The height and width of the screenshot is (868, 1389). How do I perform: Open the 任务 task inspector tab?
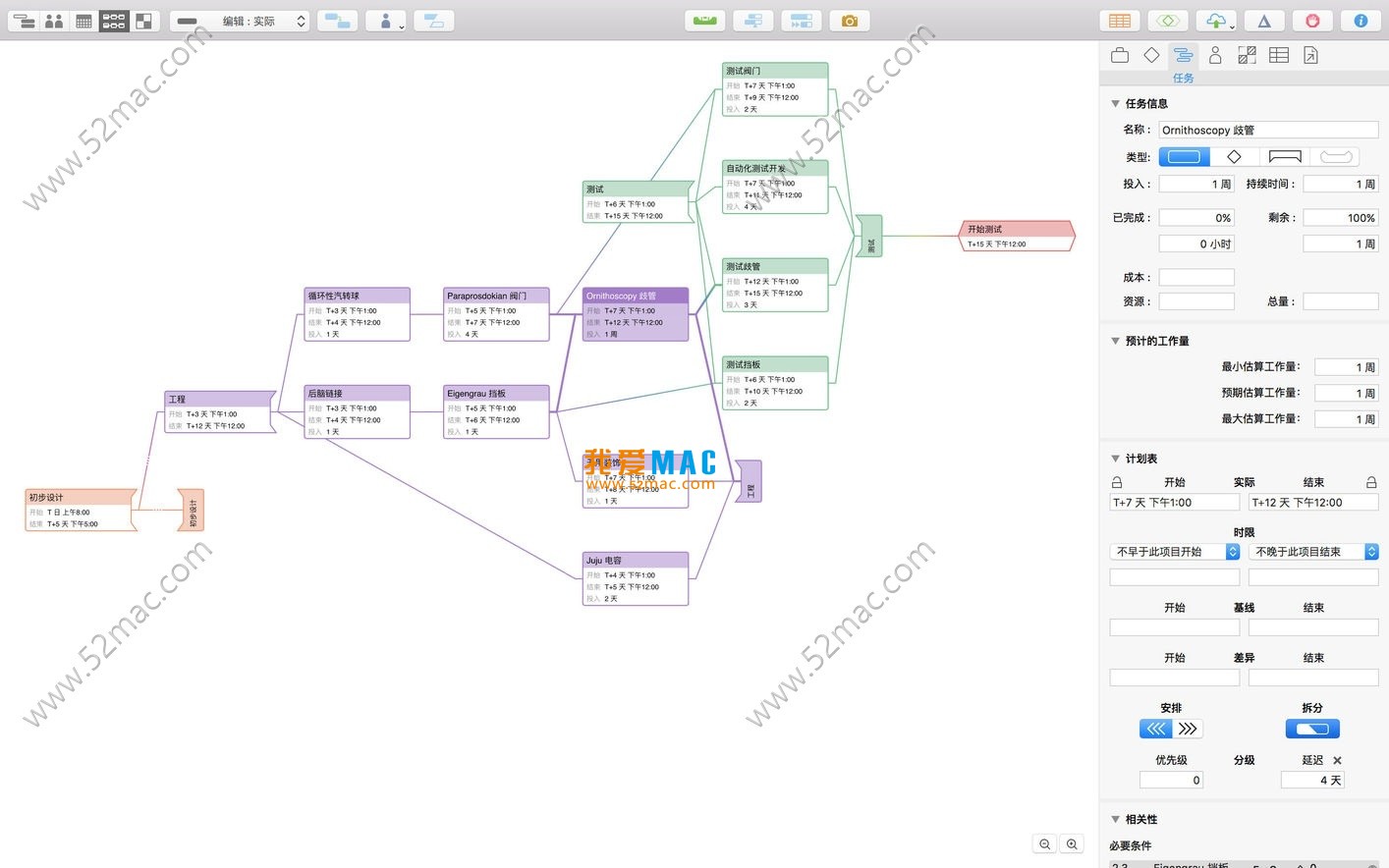tap(1184, 56)
